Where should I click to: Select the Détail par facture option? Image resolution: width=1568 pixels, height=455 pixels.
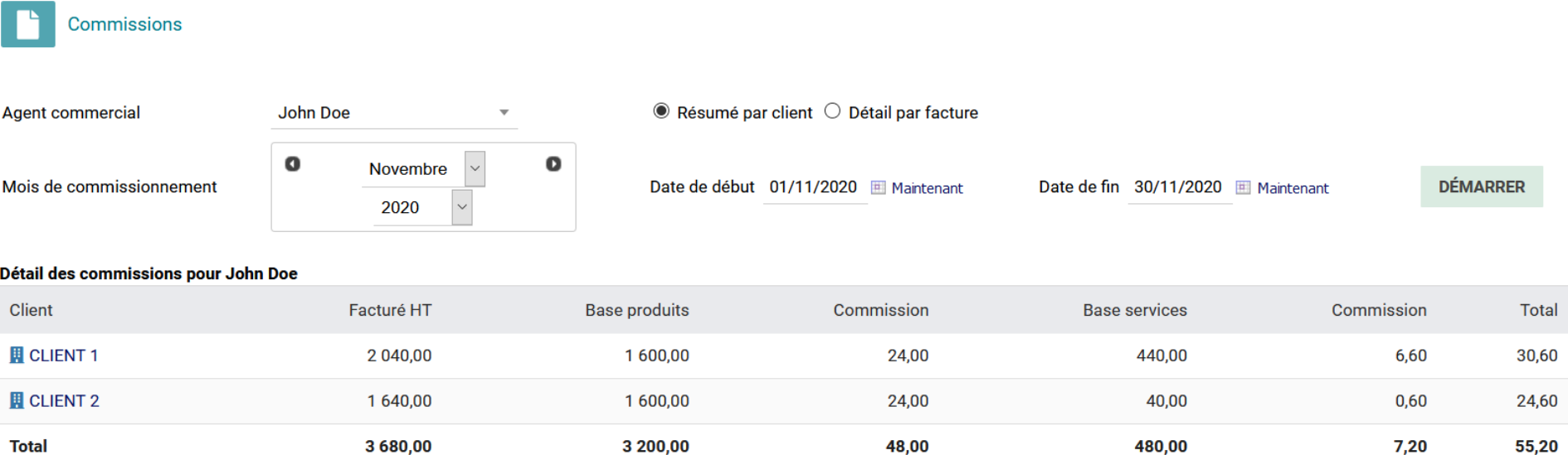point(833,111)
